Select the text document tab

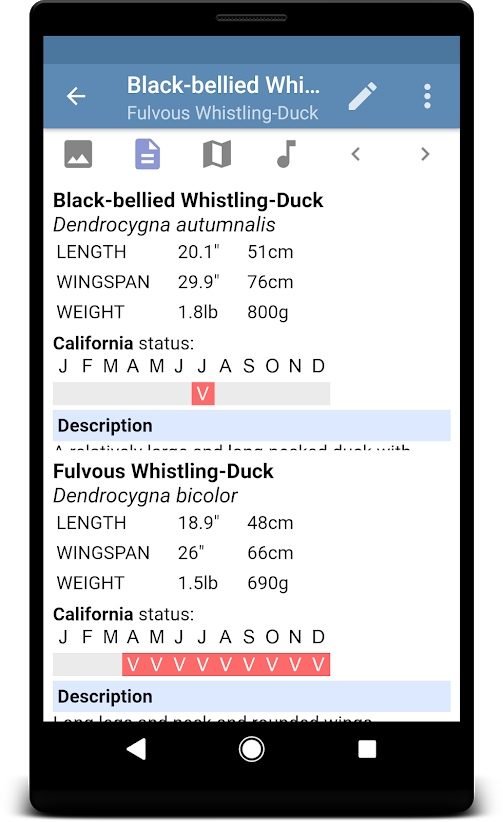(147, 154)
